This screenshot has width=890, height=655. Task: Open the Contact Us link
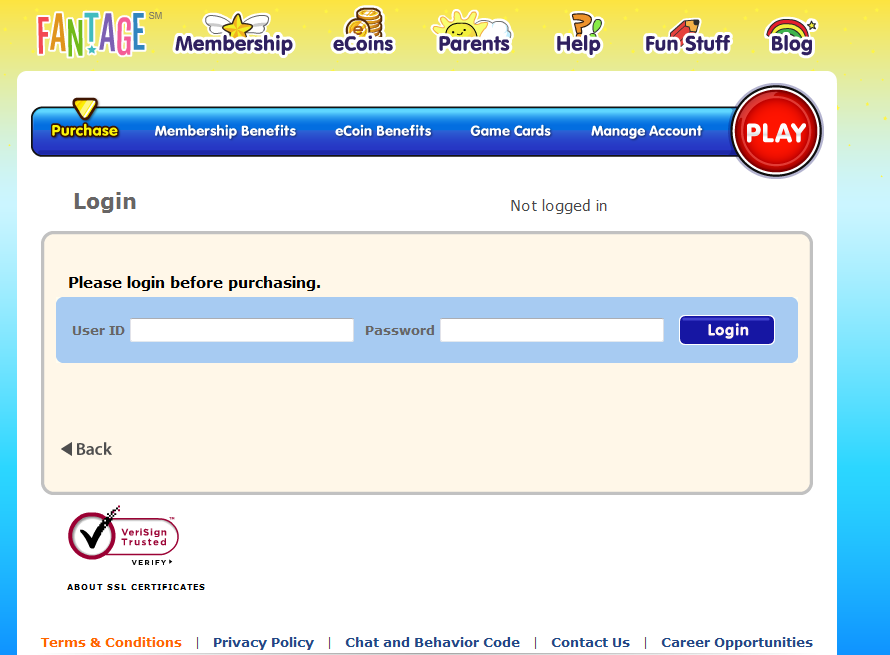(590, 643)
